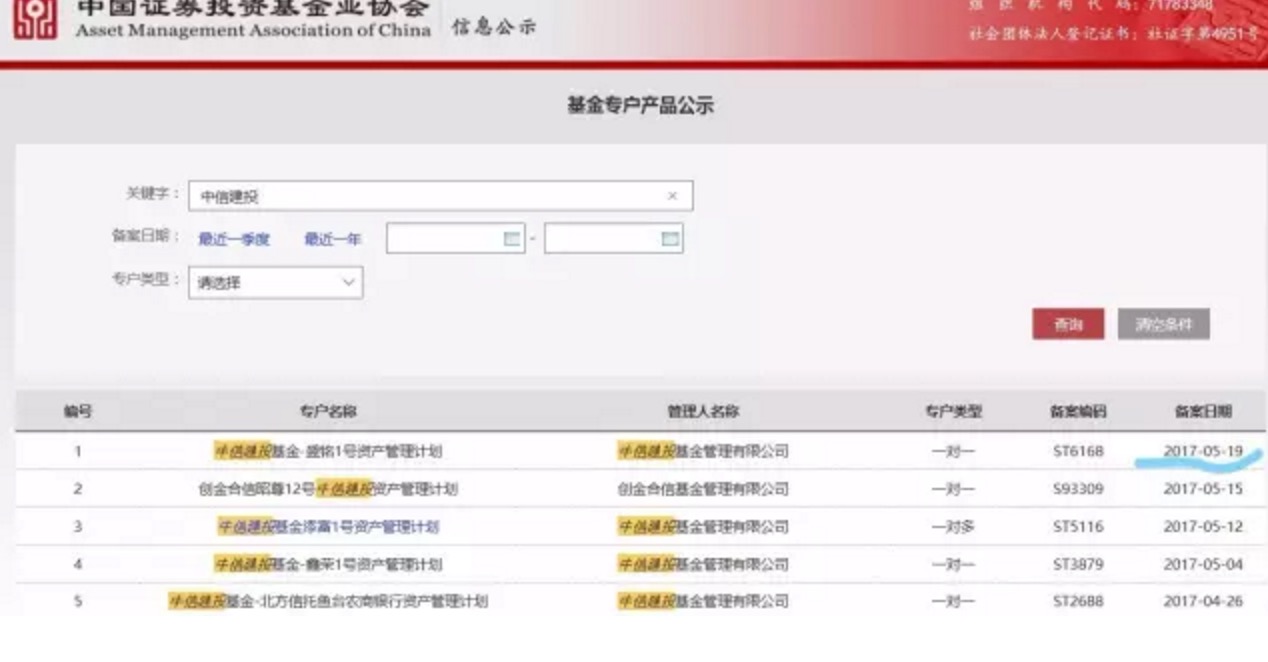The image size is (1268, 662).
Task: Open the product name in the ST5116 row
Action: [x=328, y=526]
